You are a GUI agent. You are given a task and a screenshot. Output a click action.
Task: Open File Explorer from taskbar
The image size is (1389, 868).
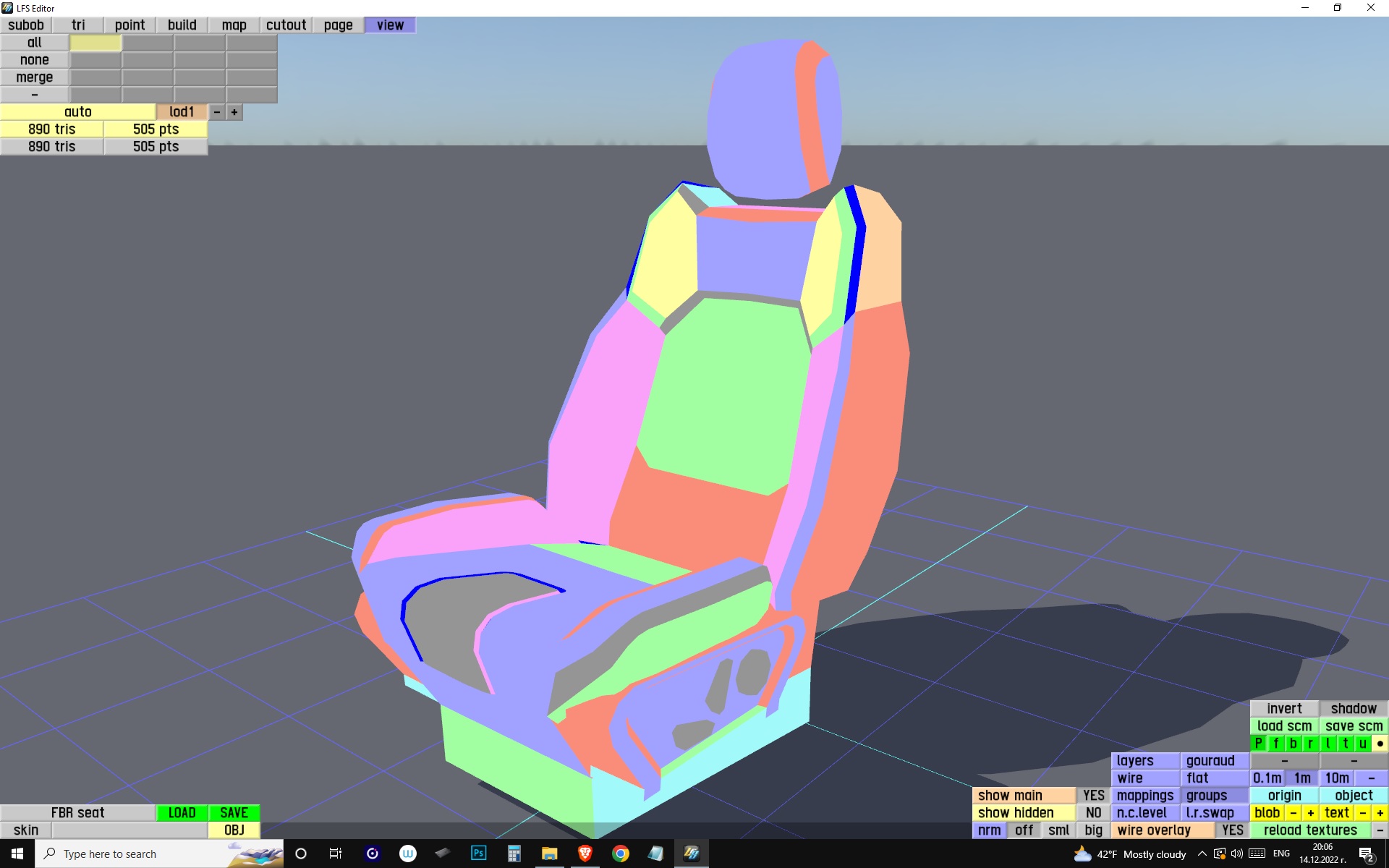pos(549,854)
